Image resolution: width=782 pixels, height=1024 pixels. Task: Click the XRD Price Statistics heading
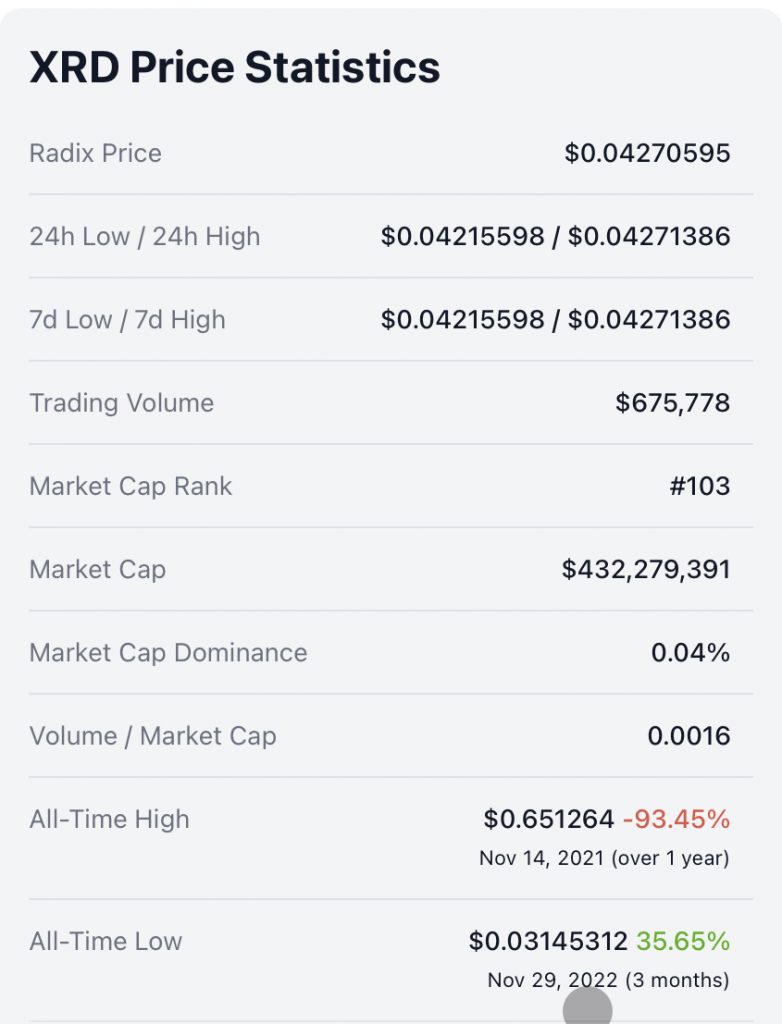[235, 67]
